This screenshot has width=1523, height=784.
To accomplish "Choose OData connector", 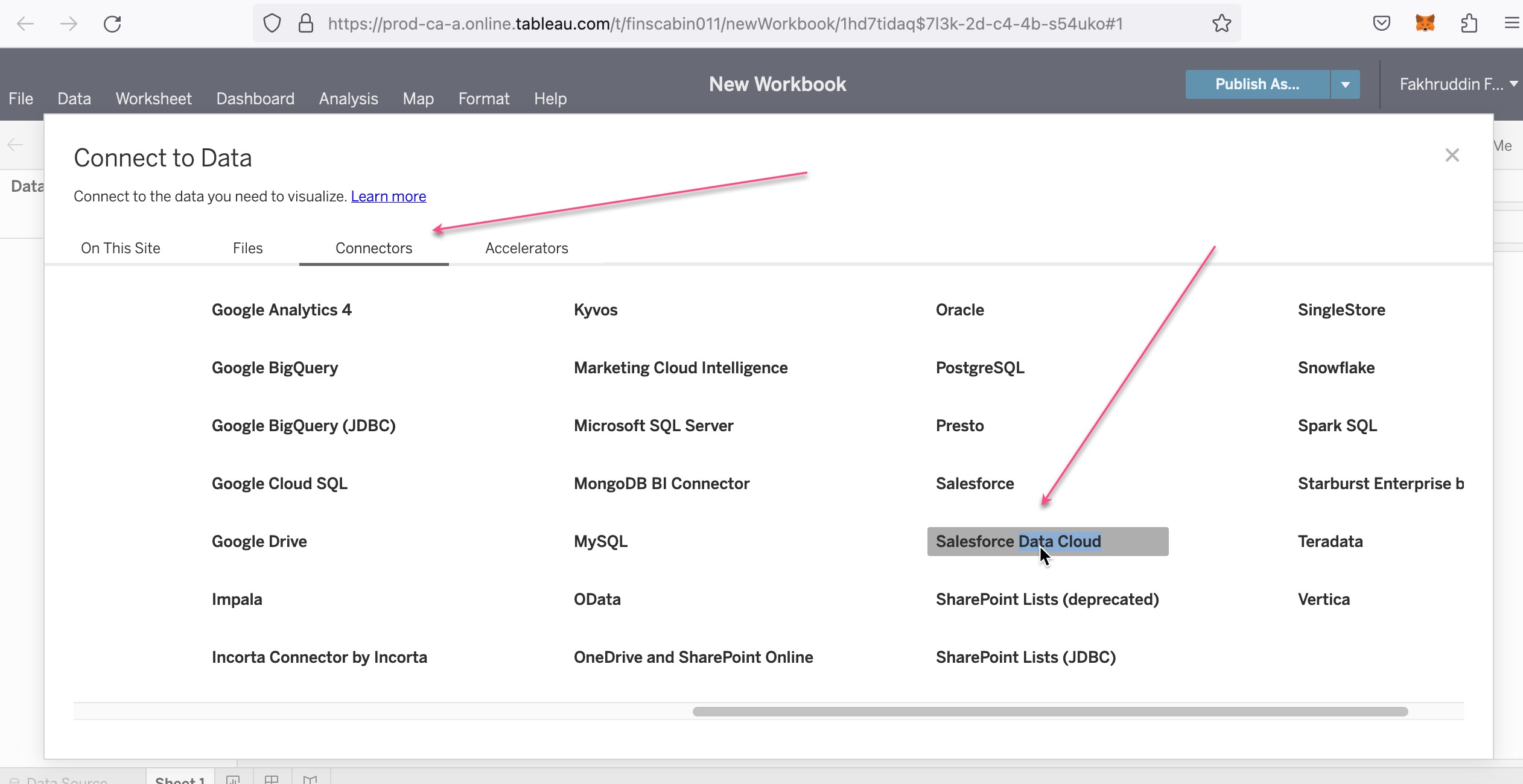I will (x=597, y=599).
